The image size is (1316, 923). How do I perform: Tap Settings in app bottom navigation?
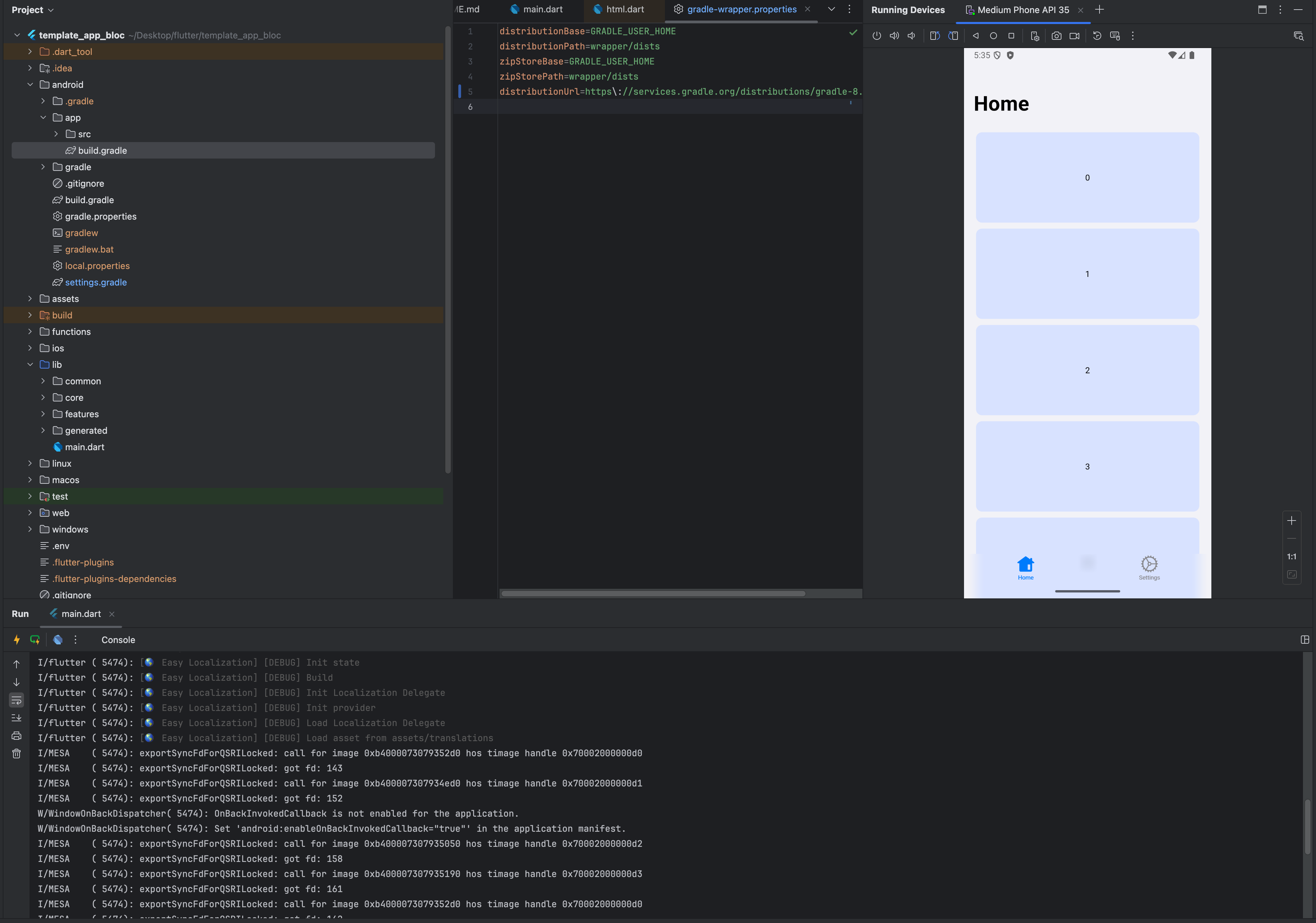pyautogui.click(x=1149, y=568)
